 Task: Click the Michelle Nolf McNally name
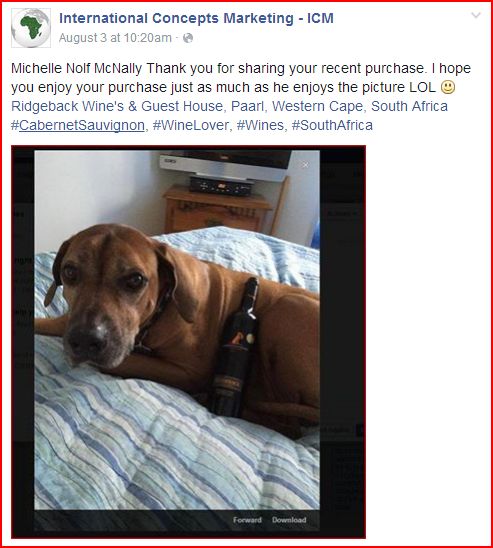(76, 68)
